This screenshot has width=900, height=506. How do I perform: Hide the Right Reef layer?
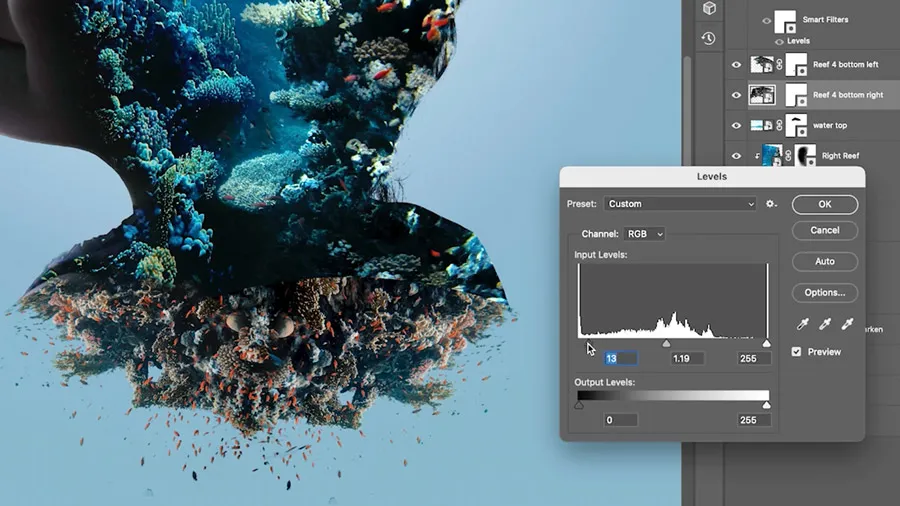tap(736, 155)
